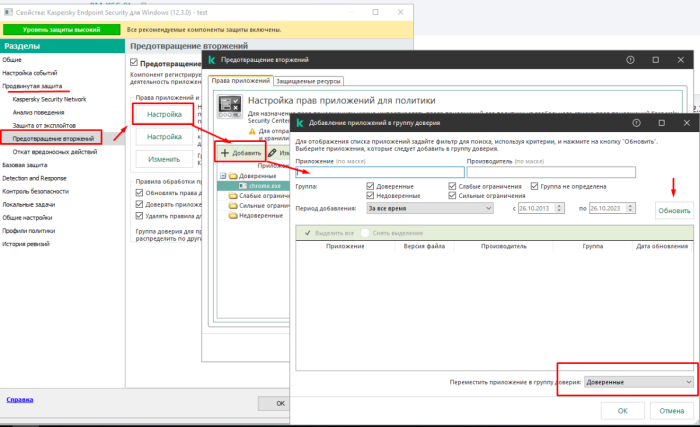
Task: Click the Изменить button in main window
Action: [x=164, y=159]
